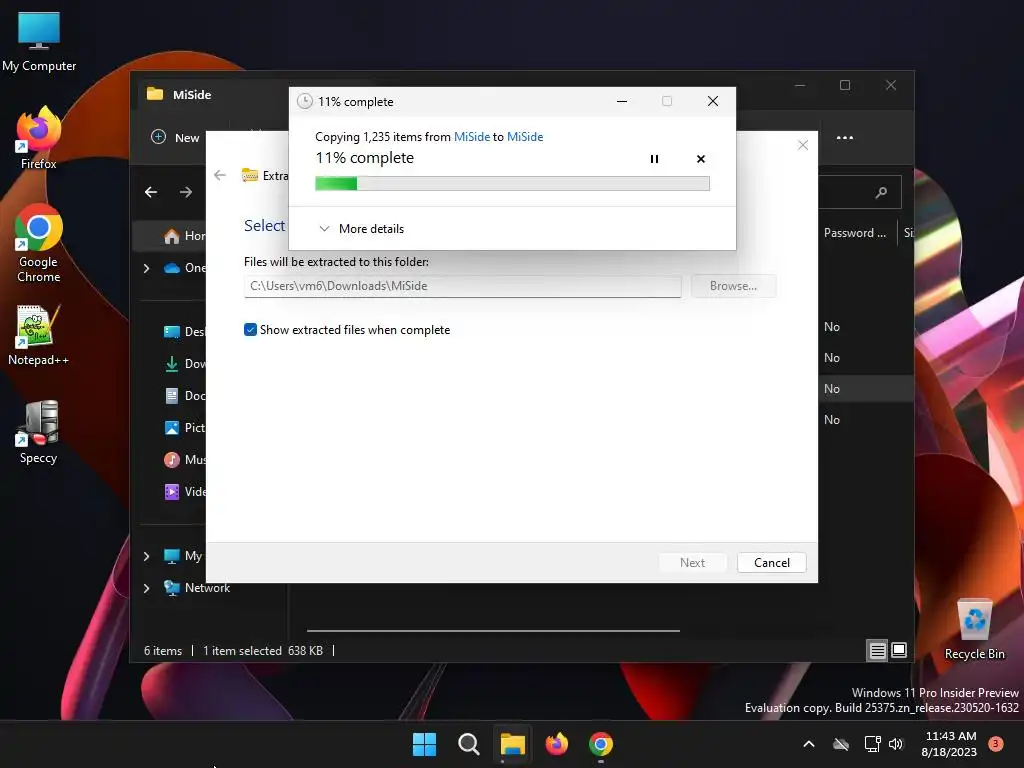
Task: Click the green copy progress bar
Action: click(x=512, y=184)
